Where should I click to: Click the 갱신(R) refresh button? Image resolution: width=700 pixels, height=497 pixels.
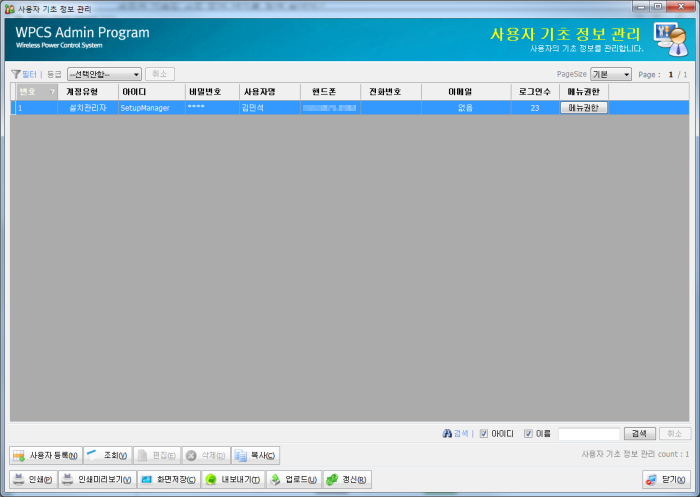coord(347,480)
